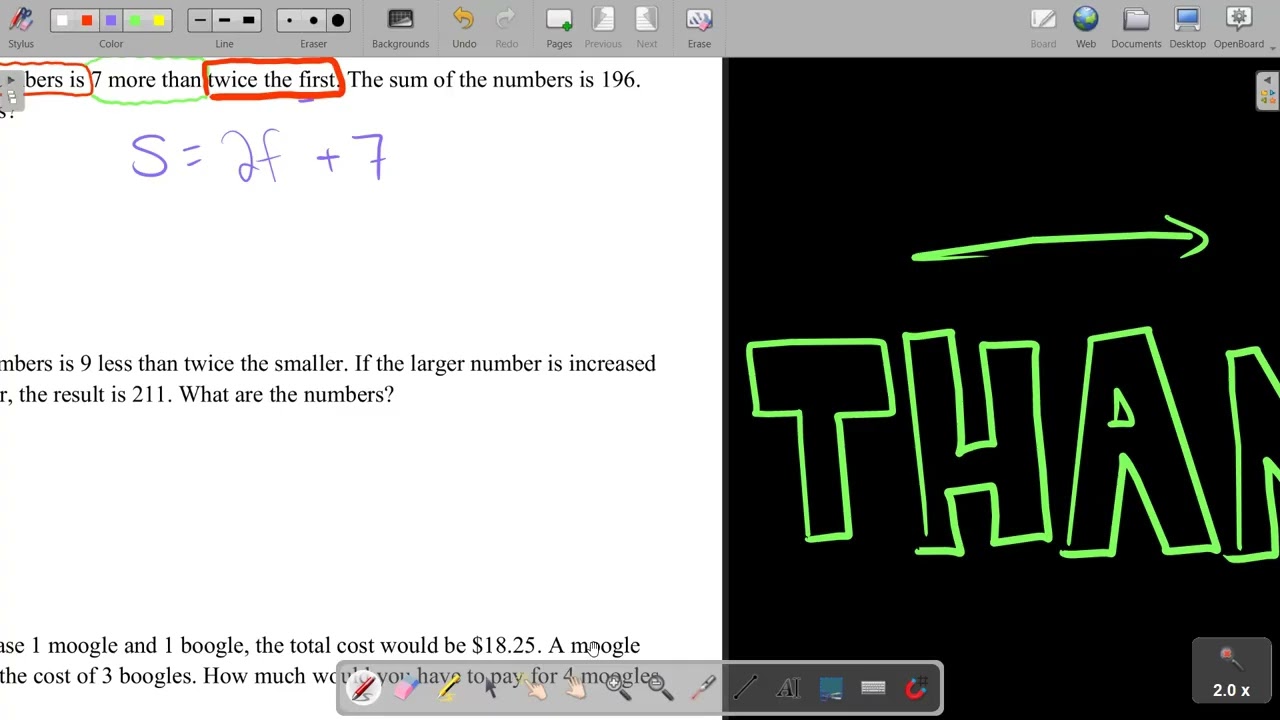The width and height of the screenshot is (1280, 720).
Task: Activate the Laser pointer tool
Action: 703,687
